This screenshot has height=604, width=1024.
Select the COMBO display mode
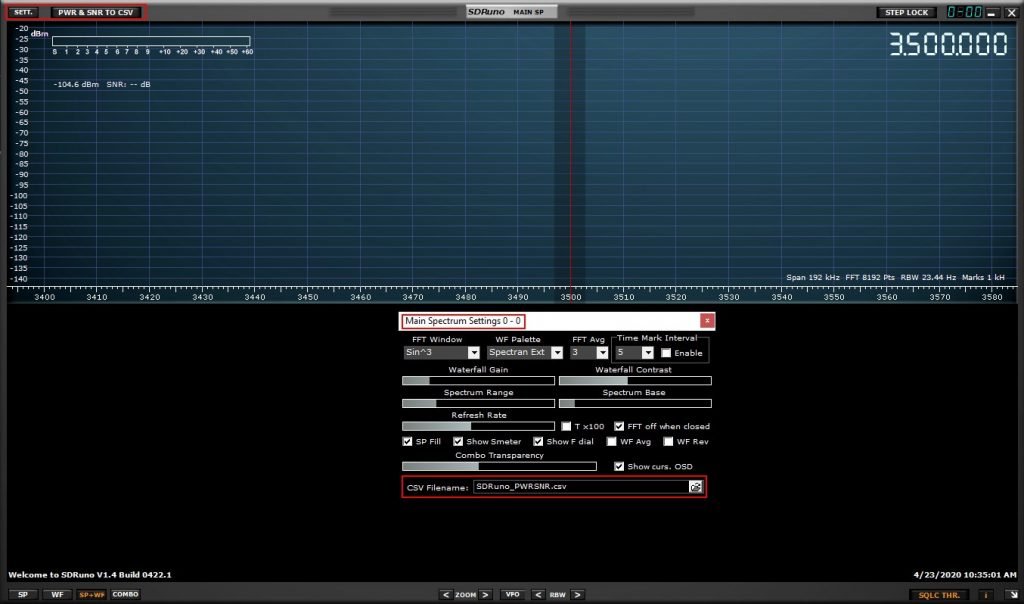(x=125, y=594)
